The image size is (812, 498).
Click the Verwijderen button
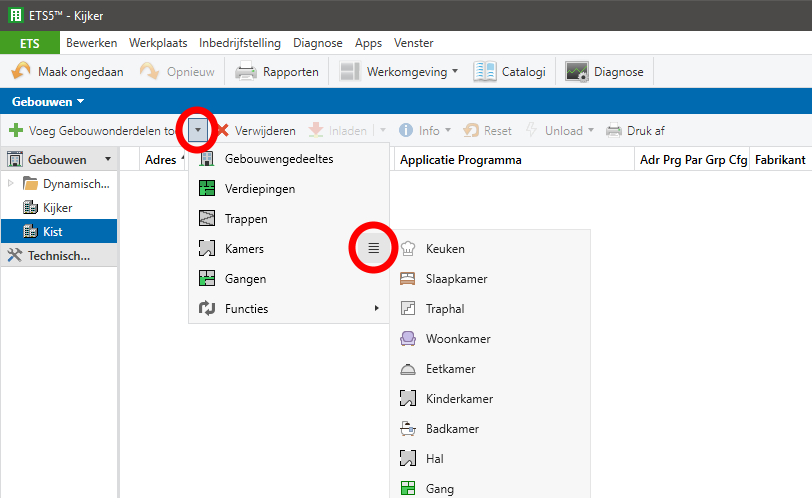pos(255,131)
